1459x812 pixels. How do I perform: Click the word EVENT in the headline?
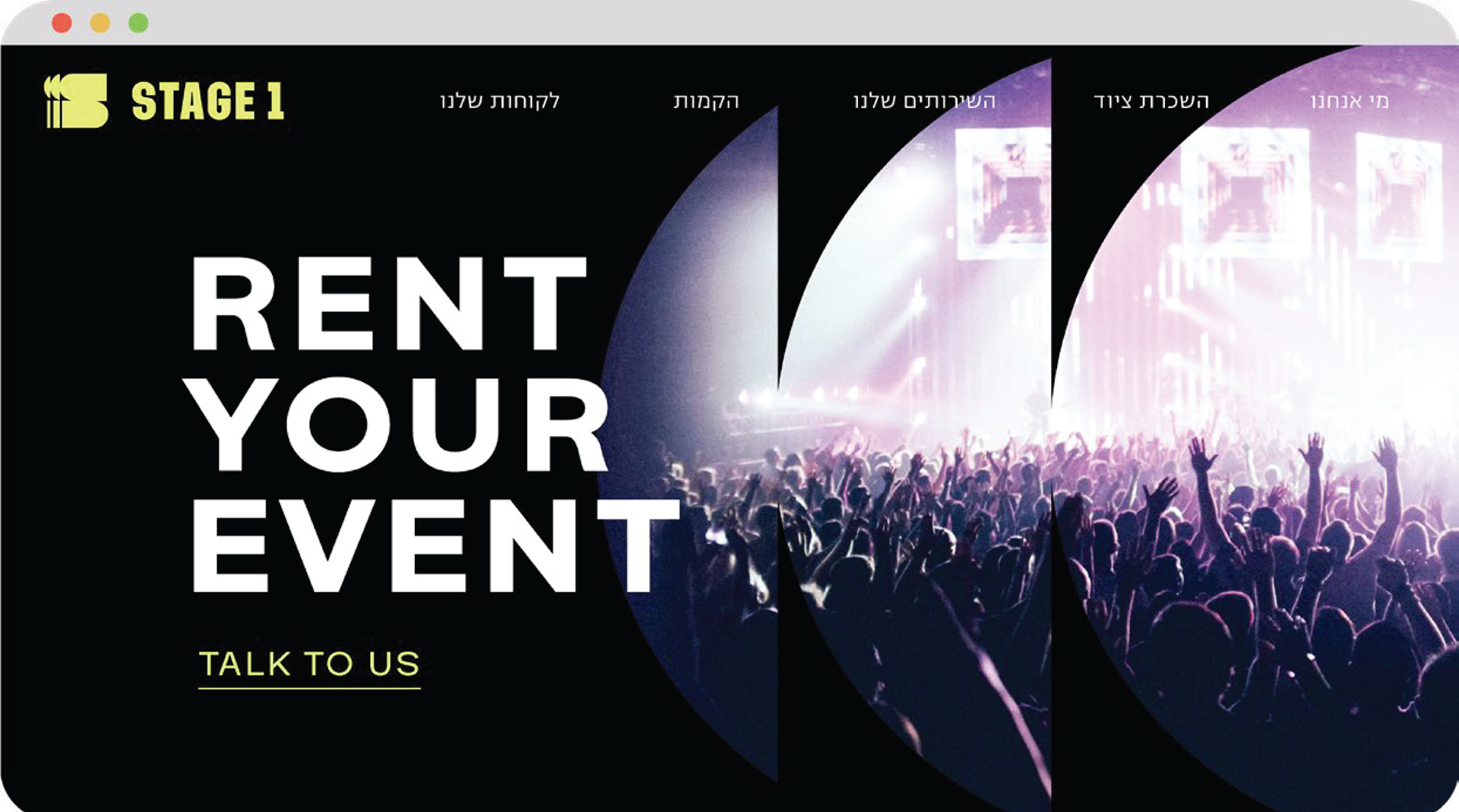tap(435, 545)
